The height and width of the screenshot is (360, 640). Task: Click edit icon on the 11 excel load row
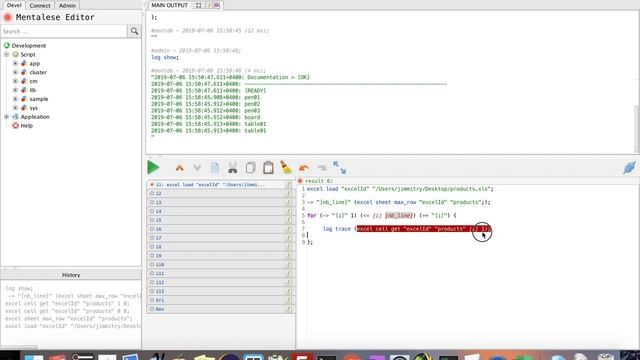click(x=289, y=185)
